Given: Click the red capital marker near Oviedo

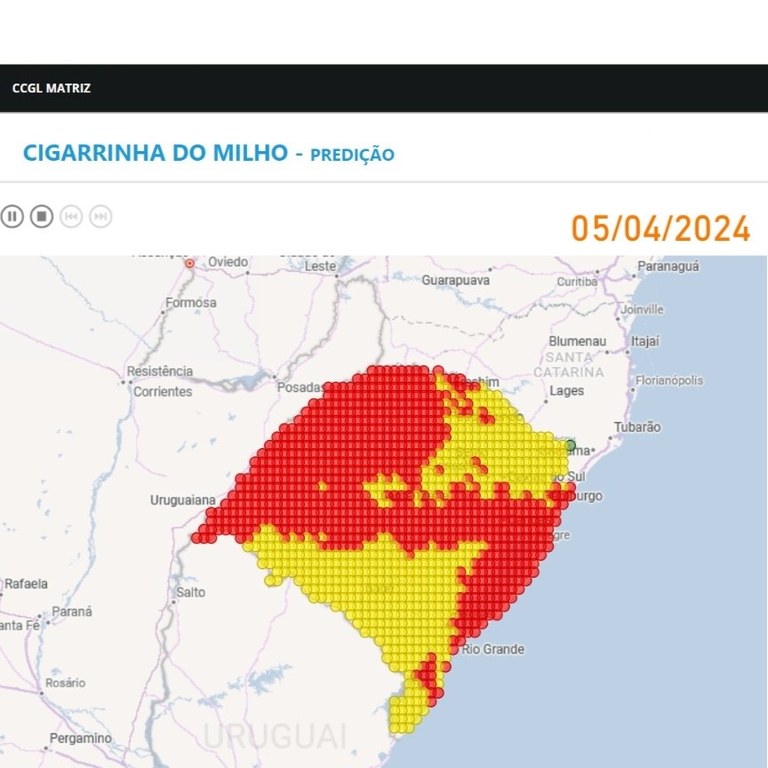Looking at the screenshot, I should 190,263.
